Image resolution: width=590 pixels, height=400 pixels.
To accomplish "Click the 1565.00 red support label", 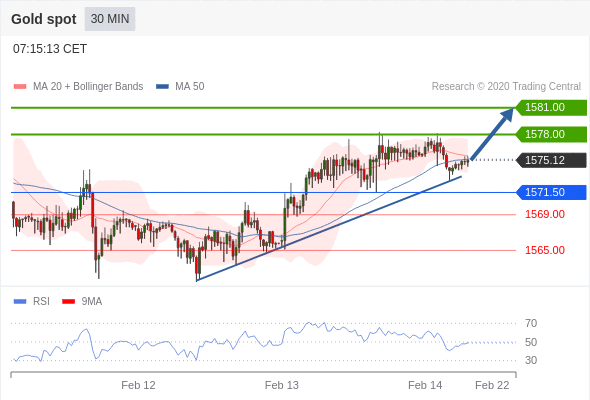I will pyautogui.click(x=545, y=250).
